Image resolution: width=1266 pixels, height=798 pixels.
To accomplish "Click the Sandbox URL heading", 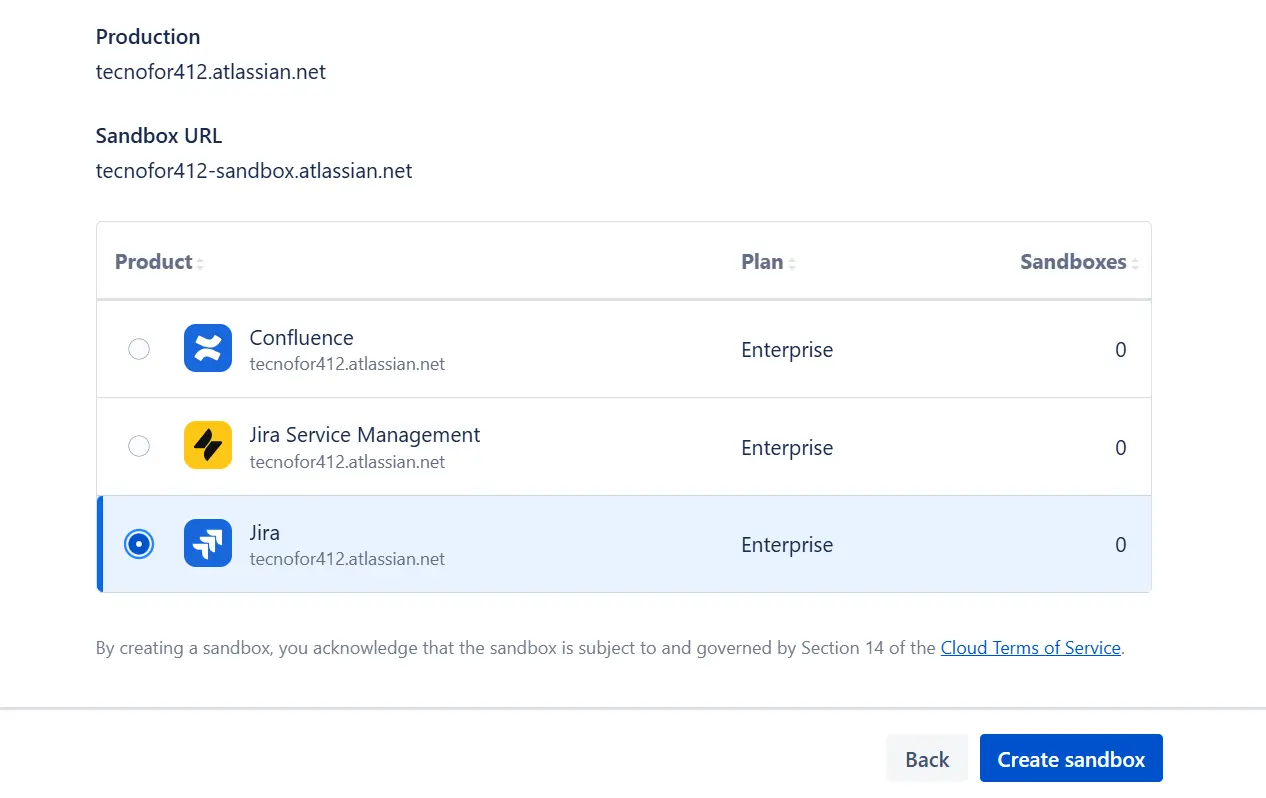I will pyautogui.click(x=159, y=135).
